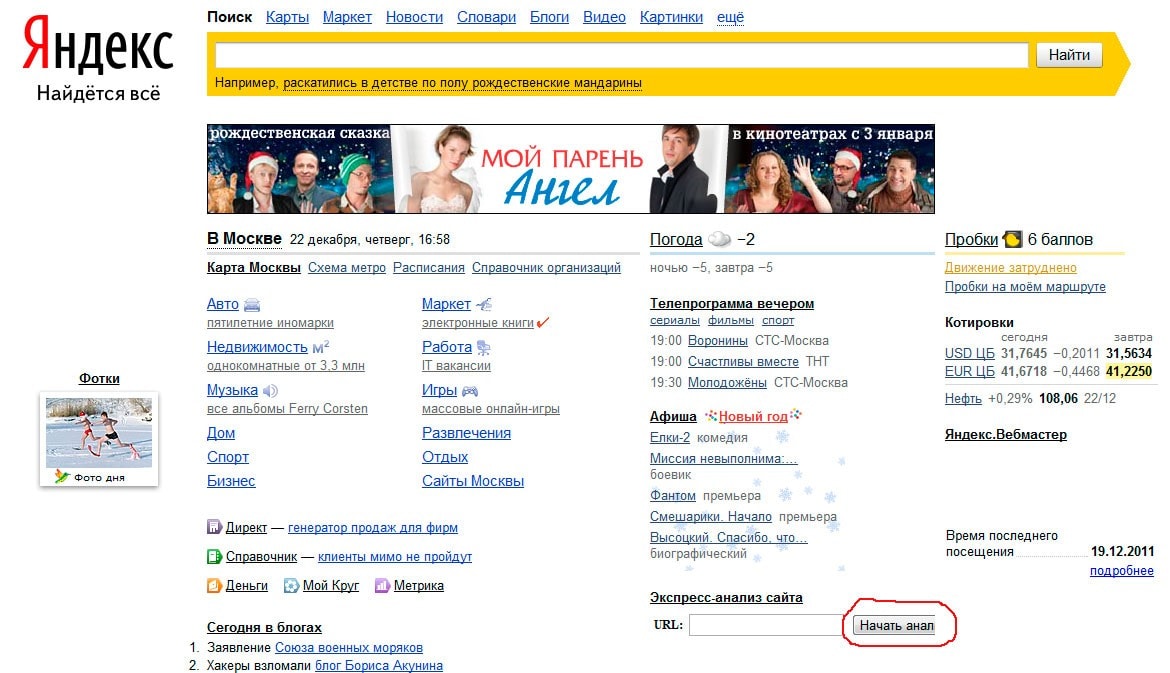
Task: Open электронные книги link
Action: tap(478, 323)
